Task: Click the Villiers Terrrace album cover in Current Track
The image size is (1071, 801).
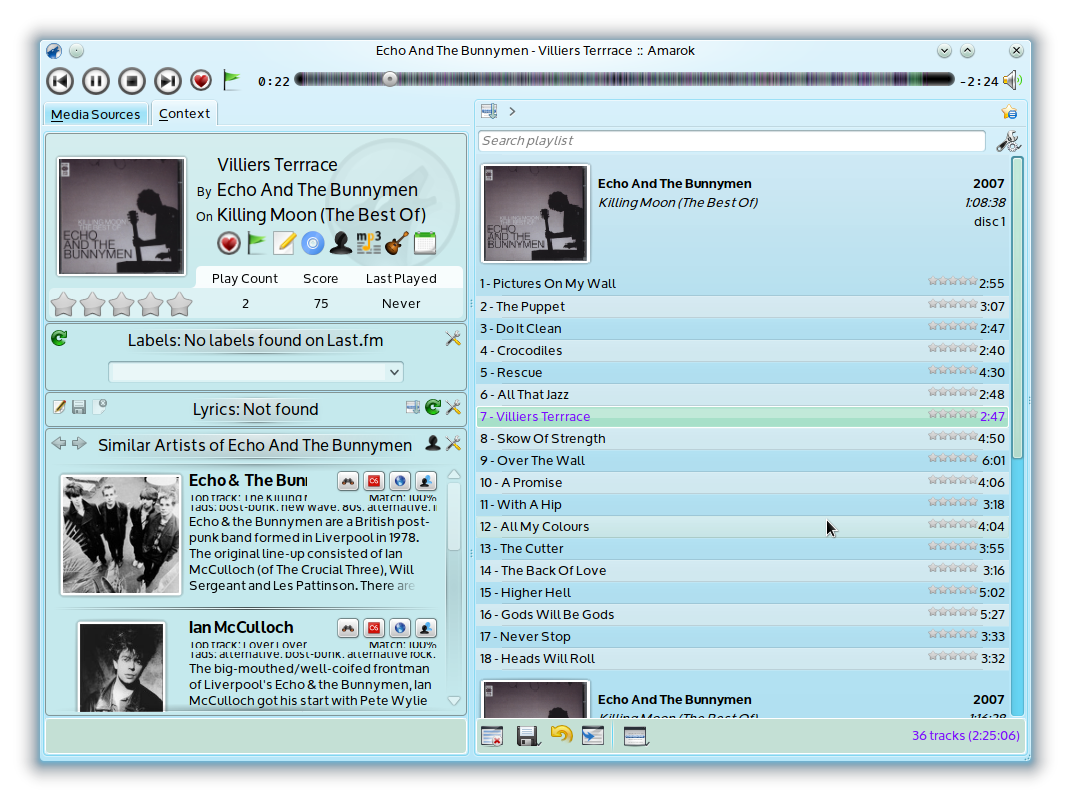Action: click(x=122, y=216)
